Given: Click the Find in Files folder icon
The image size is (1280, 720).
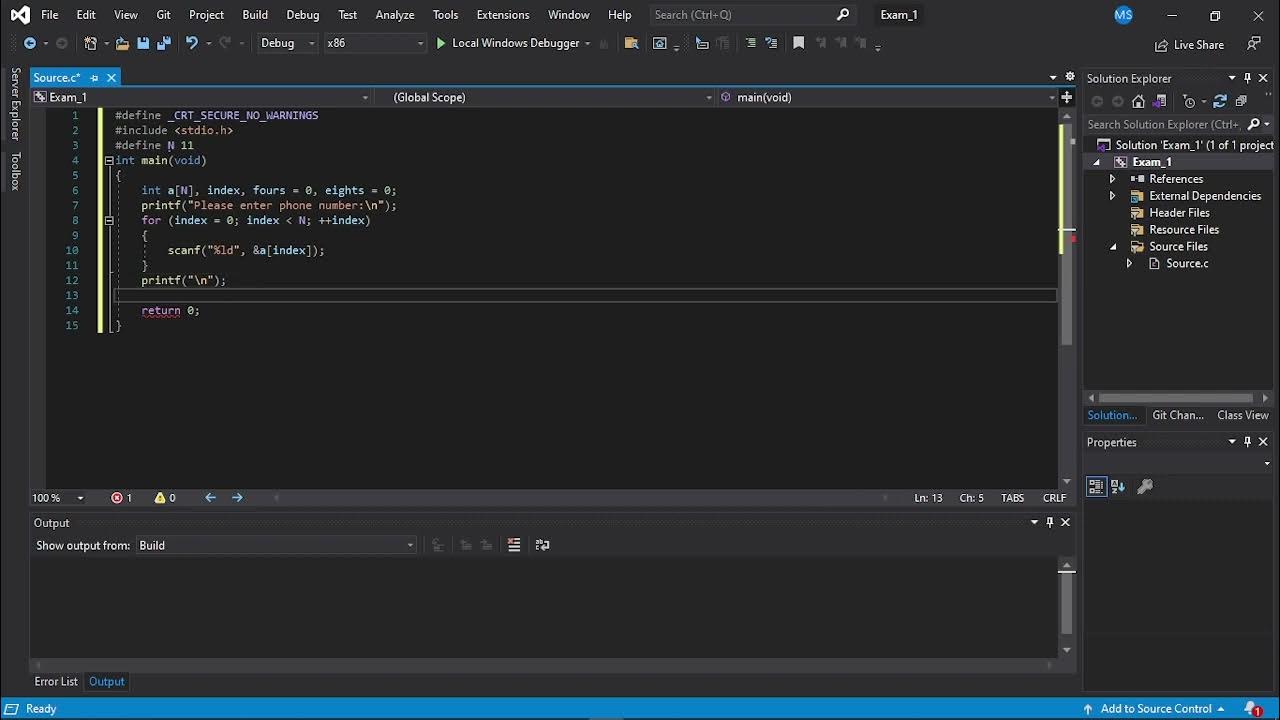Looking at the screenshot, I should pos(631,43).
